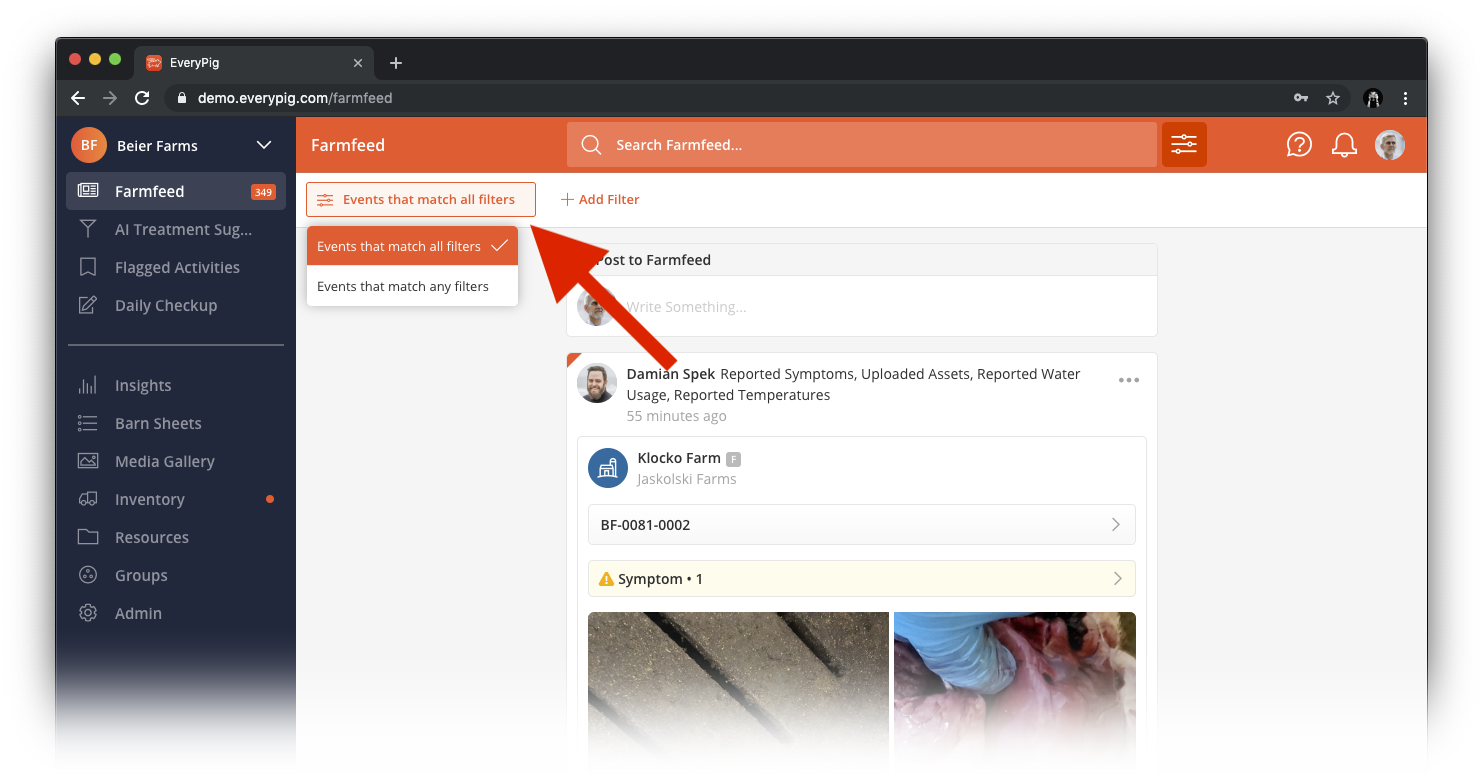Click the browser back arrow
This screenshot has height=774, width=1483.
coord(78,98)
